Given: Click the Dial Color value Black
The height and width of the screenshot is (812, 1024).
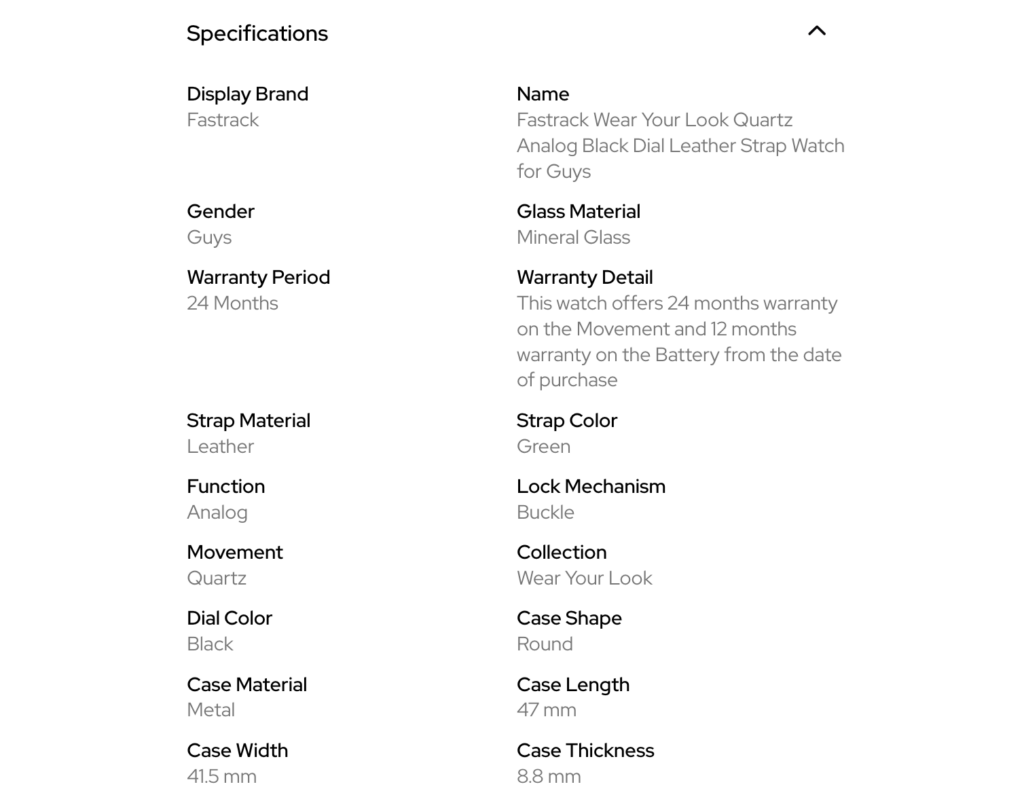Looking at the screenshot, I should coord(210,644).
